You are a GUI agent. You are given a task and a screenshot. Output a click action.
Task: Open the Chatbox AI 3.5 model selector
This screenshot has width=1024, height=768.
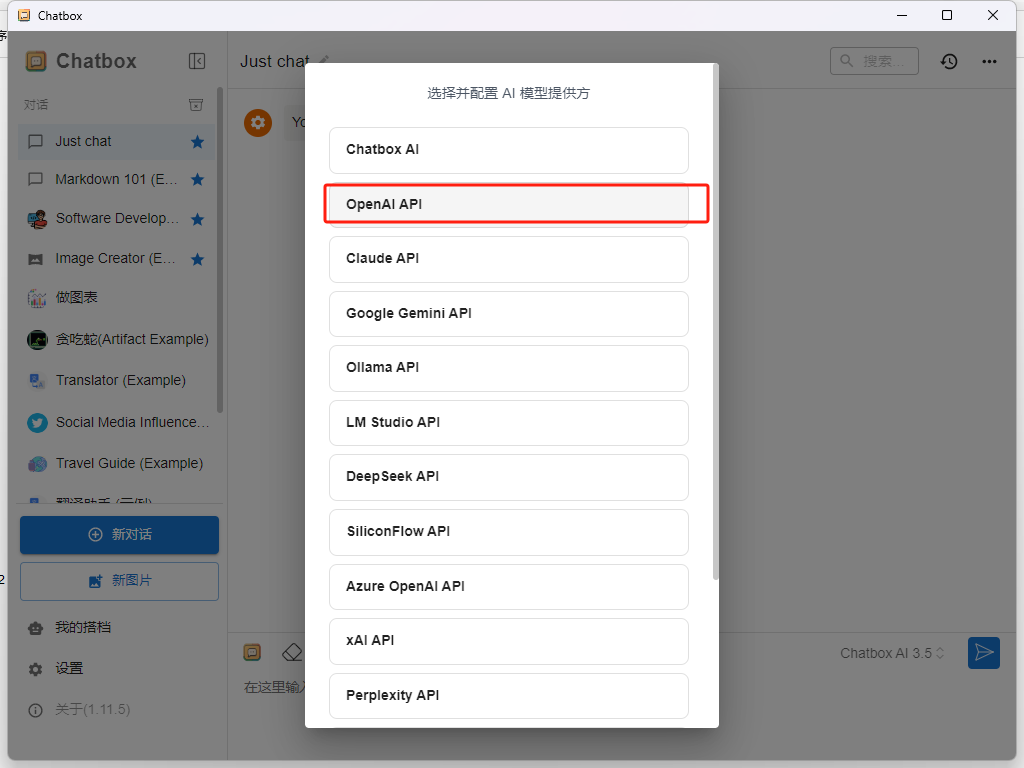pyautogui.click(x=892, y=653)
